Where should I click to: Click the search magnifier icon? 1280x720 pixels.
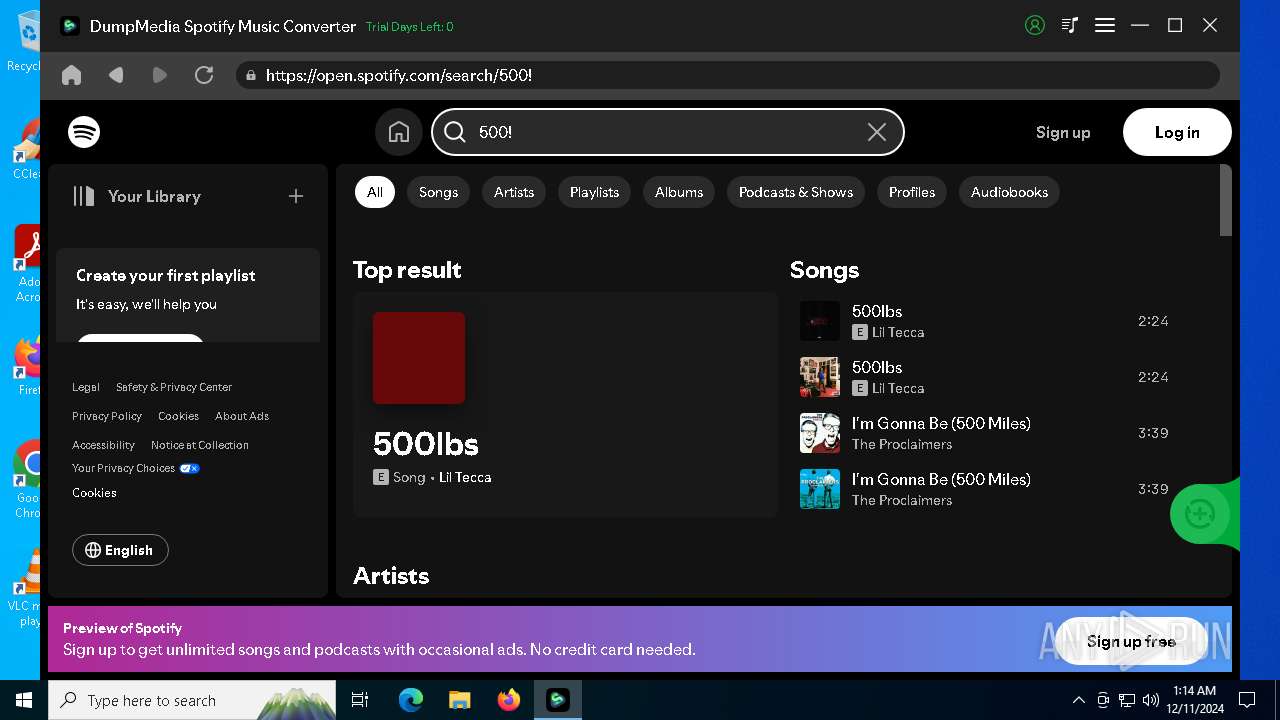pos(455,132)
